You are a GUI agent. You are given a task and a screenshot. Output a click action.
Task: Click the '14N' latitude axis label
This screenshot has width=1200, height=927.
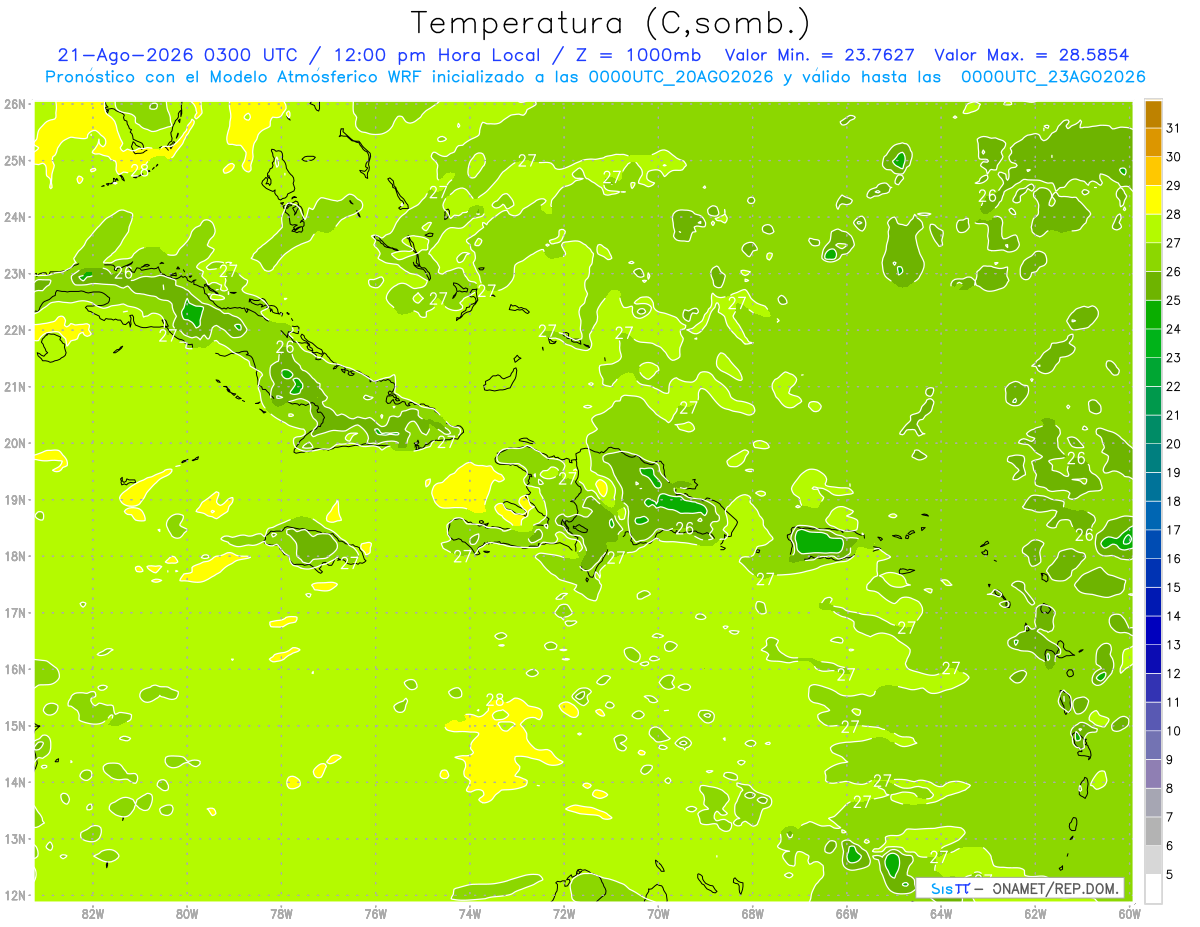click(15, 782)
